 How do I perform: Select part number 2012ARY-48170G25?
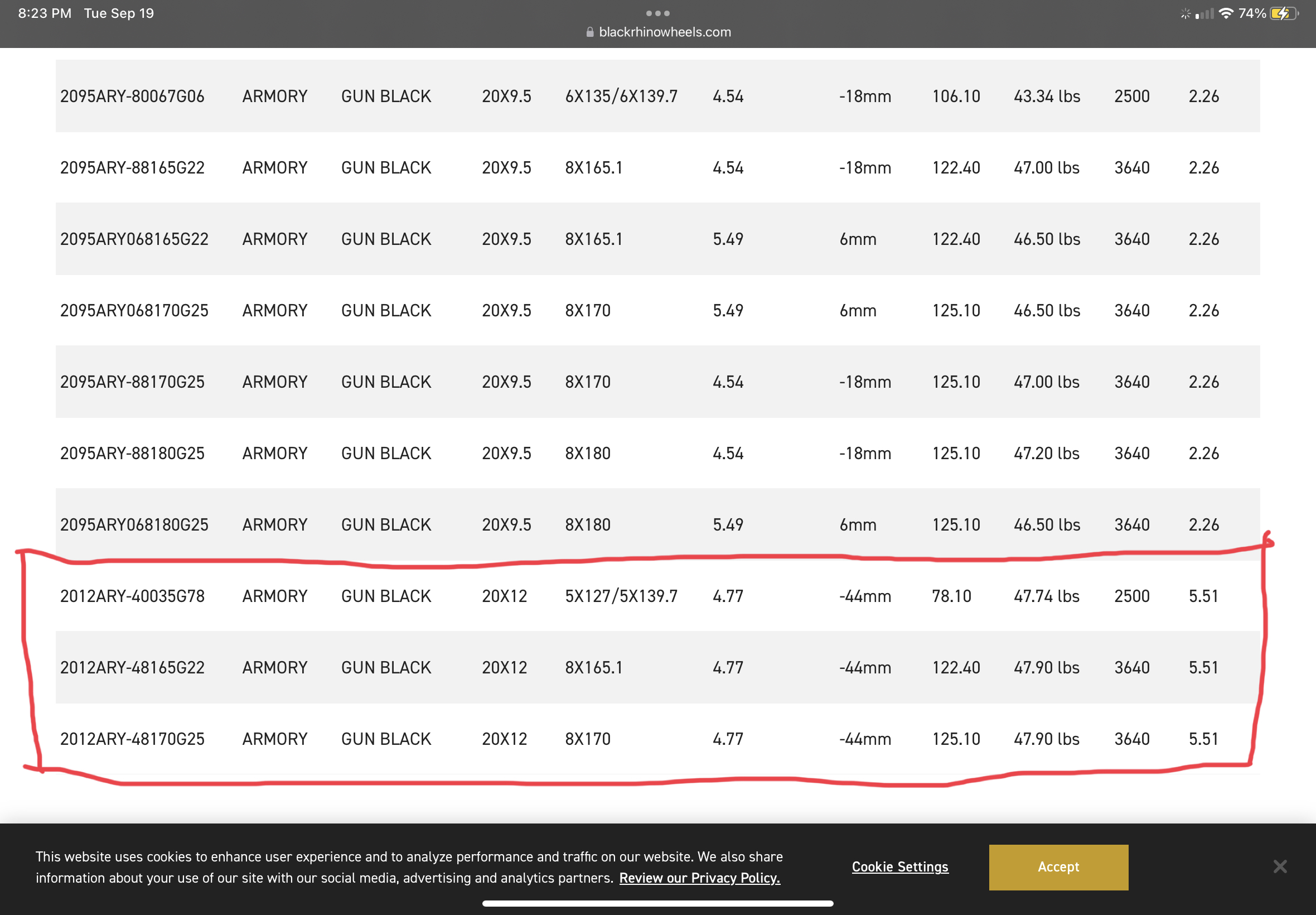coord(132,739)
